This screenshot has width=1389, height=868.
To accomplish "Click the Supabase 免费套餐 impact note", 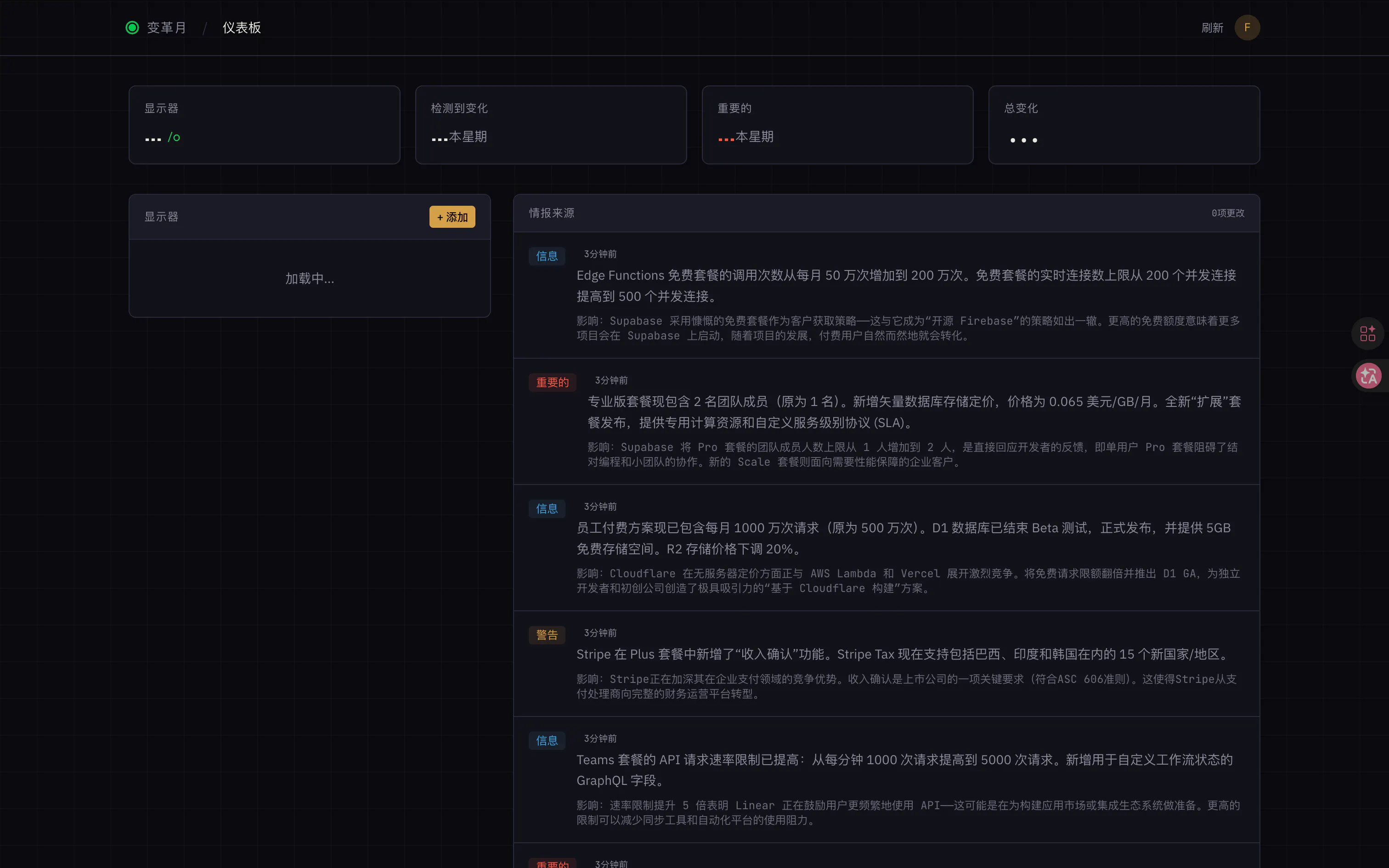I will 908,328.
